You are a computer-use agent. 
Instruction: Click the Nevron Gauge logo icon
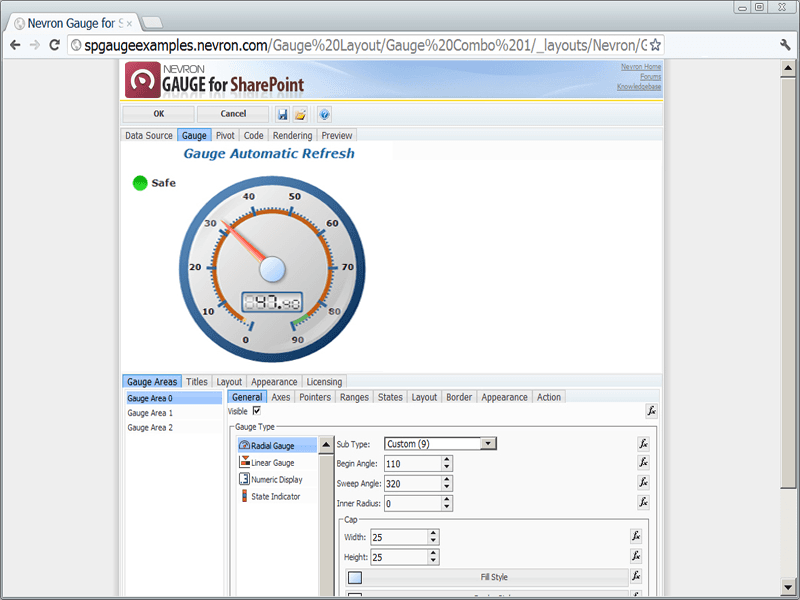(x=142, y=80)
